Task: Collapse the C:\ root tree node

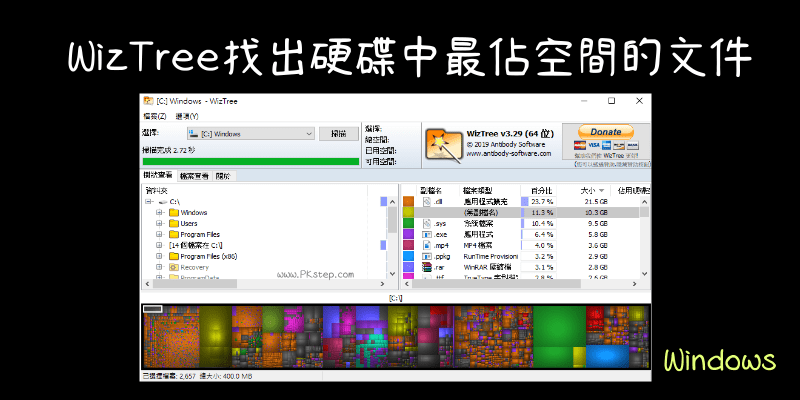Action: tap(148, 202)
